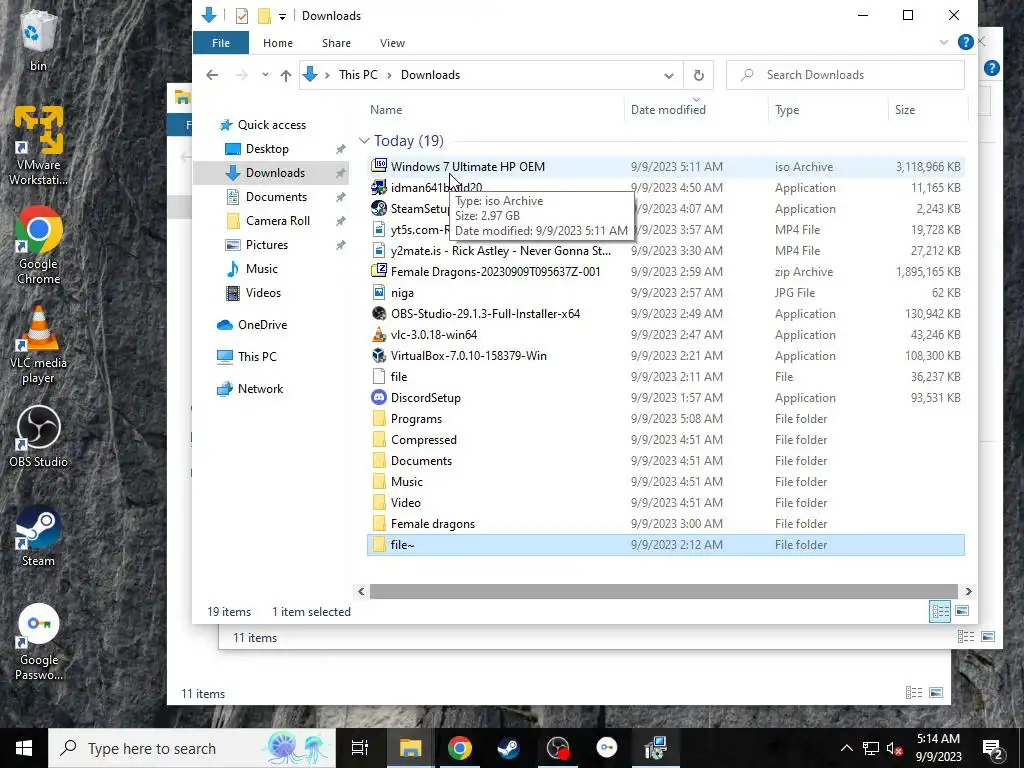This screenshot has width=1024, height=768.
Task: Click the Back navigation arrow
Action: click(x=212, y=75)
